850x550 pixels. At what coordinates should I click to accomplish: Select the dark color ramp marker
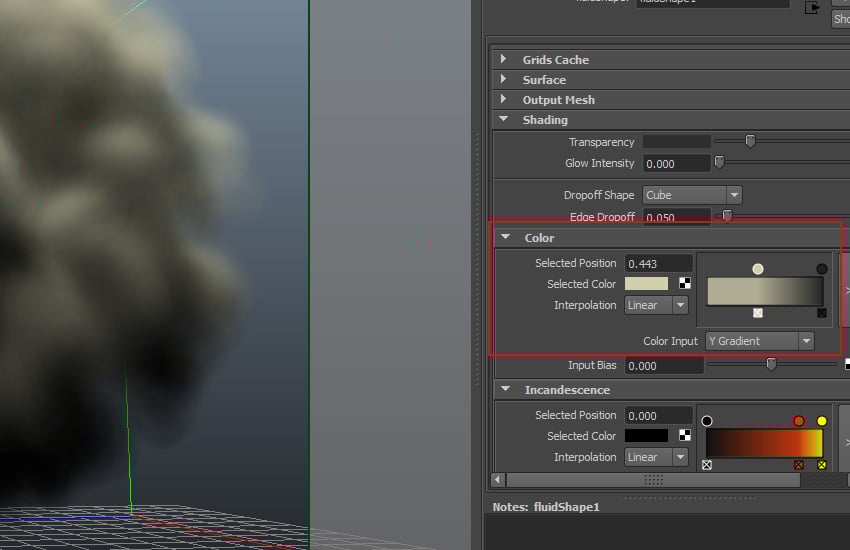pyautogui.click(x=822, y=269)
